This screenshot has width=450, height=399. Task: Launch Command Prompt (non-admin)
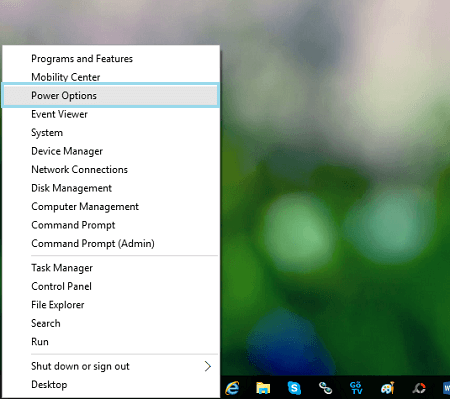[x=111, y=225]
